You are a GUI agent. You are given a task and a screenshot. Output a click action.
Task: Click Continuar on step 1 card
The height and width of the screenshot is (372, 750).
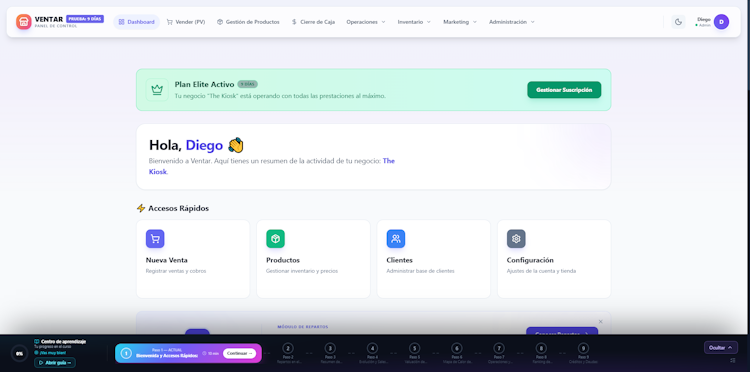point(239,353)
